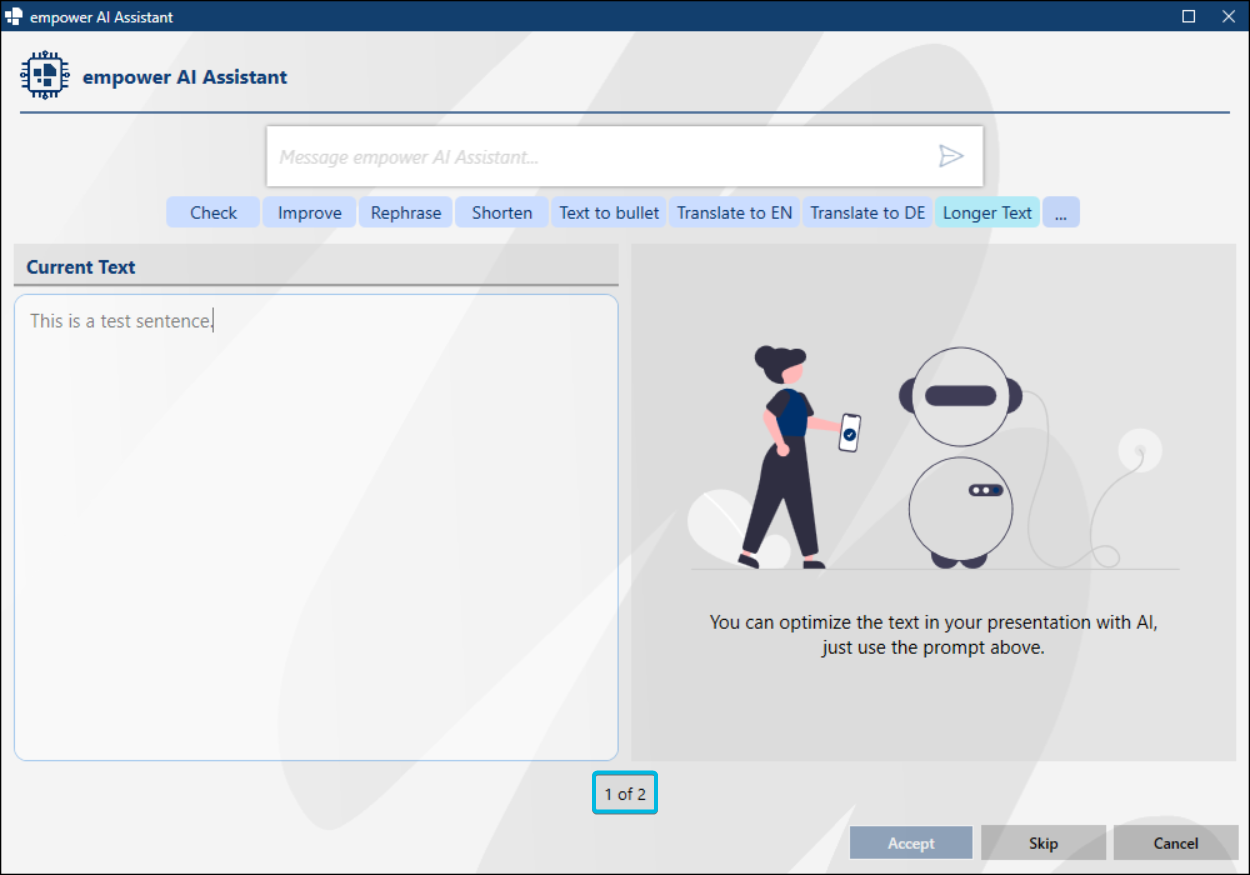Click the 'optimize the text' hint message
The height and width of the screenshot is (875, 1250).
coord(933,634)
